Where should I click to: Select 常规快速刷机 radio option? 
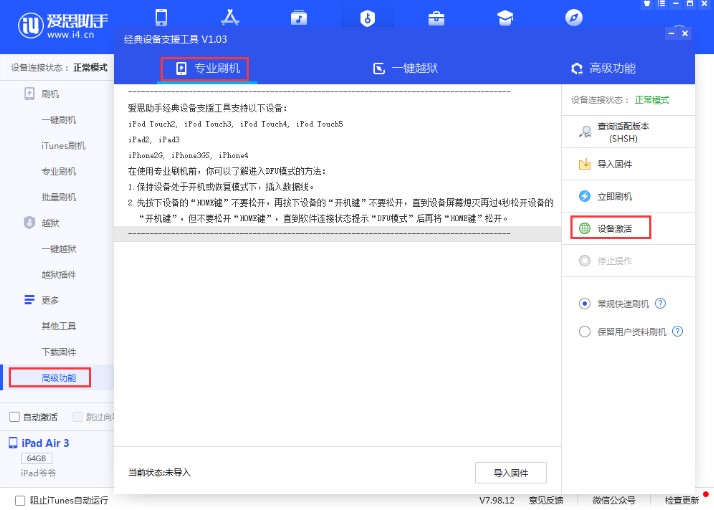[585, 303]
